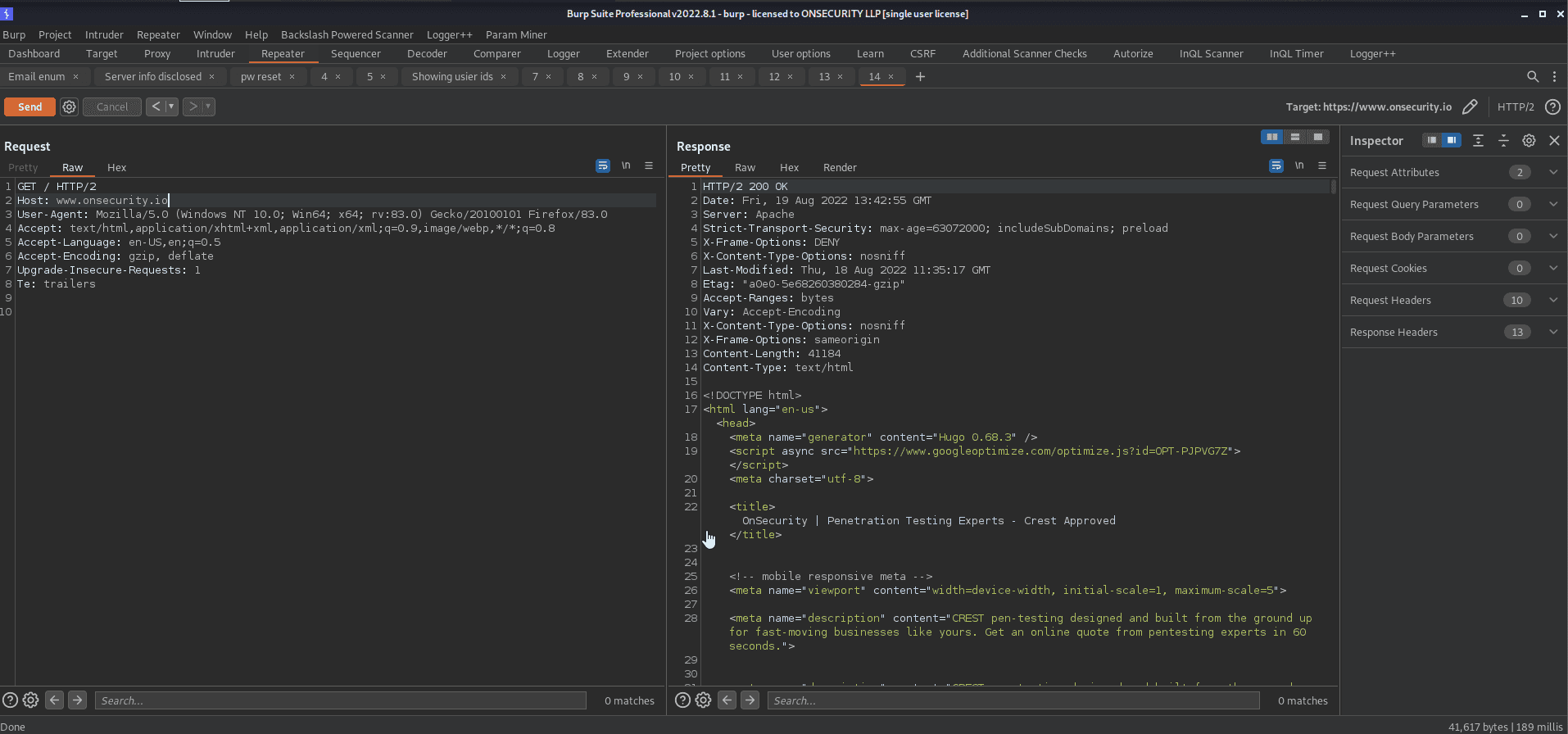The width and height of the screenshot is (1568, 734).
Task: Select Server info disclosed tab
Action: (152, 77)
